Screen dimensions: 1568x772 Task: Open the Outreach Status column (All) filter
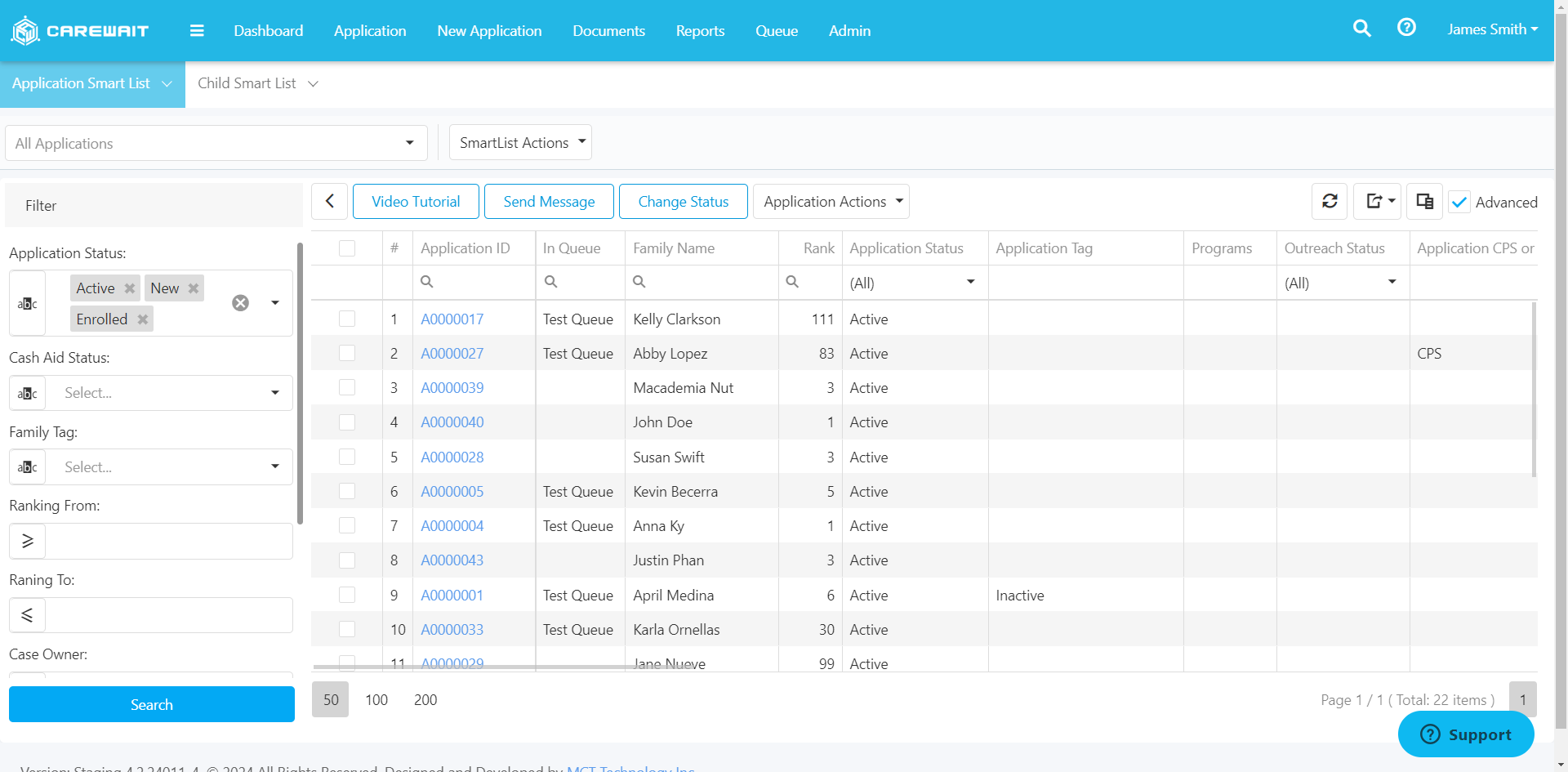coord(1342,283)
